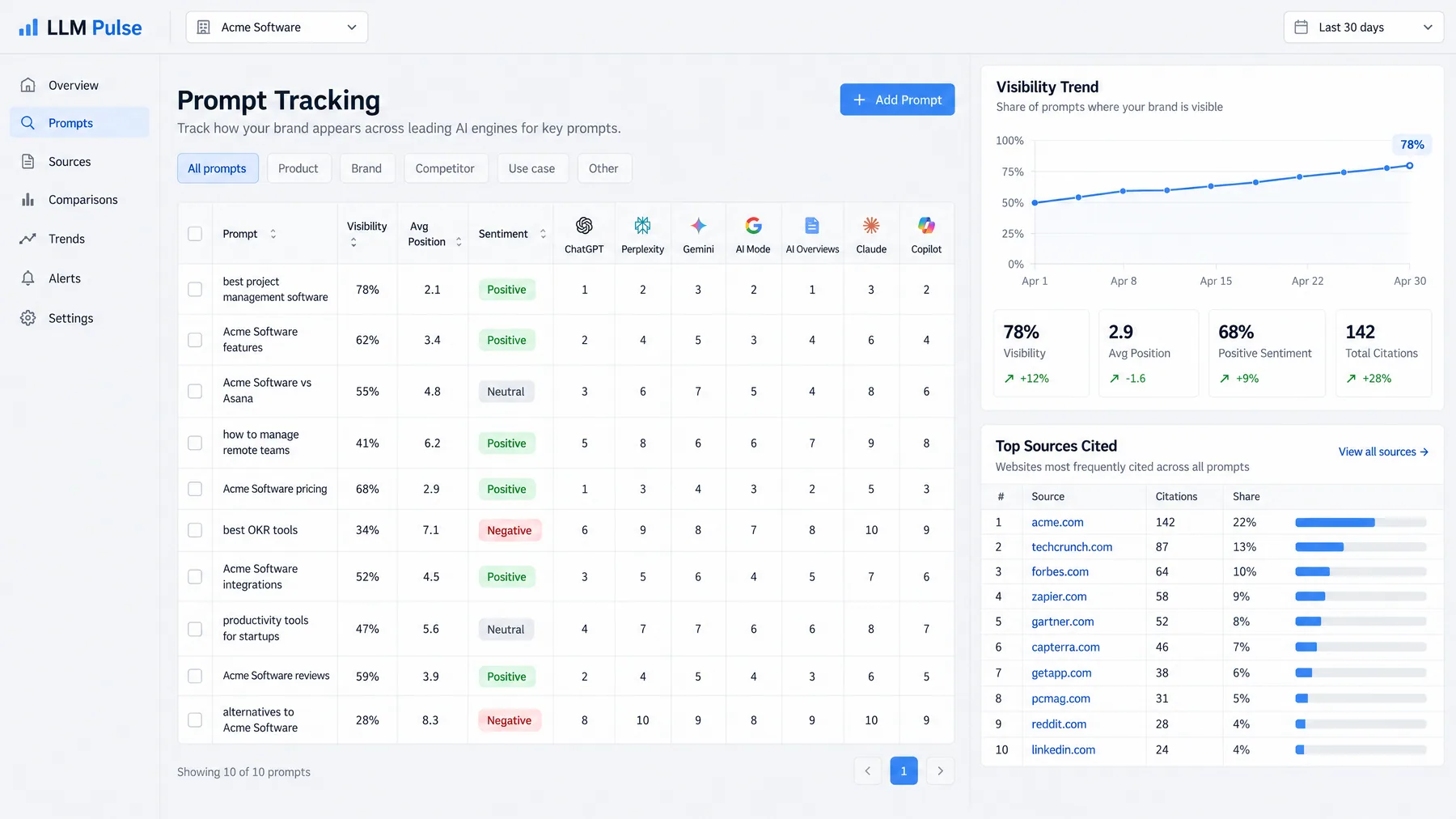The image size is (1456, 819).
Task: Click the Comparisons bar chart icon
Action: [28, 199]
